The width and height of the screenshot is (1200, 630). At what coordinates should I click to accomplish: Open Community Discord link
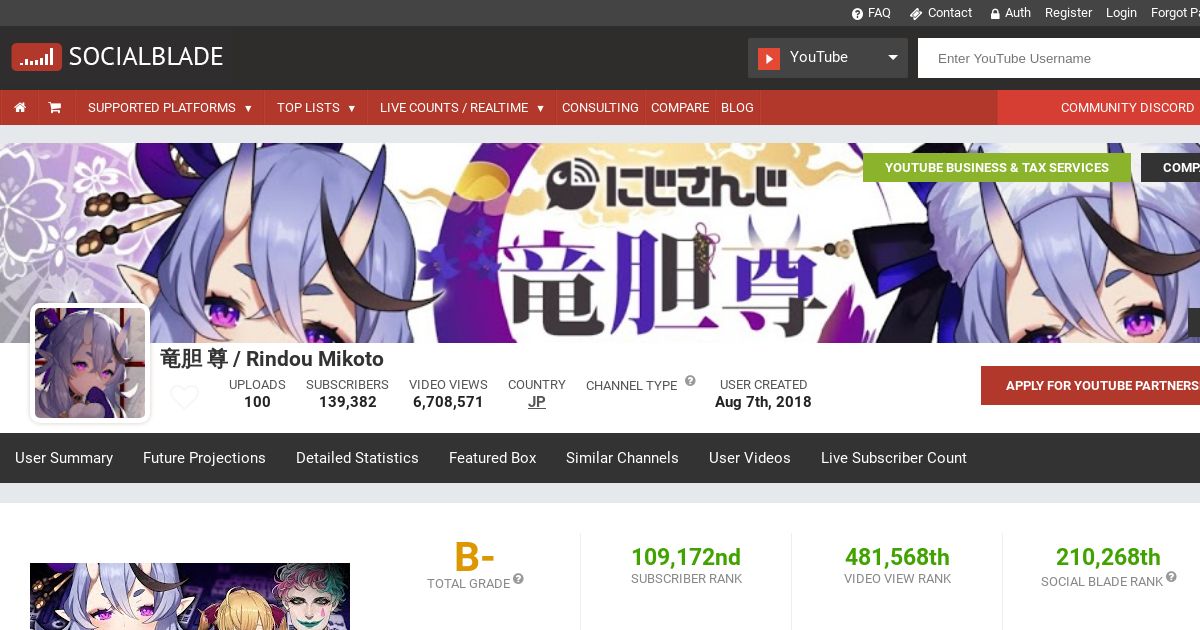(x=1127, y=107)
